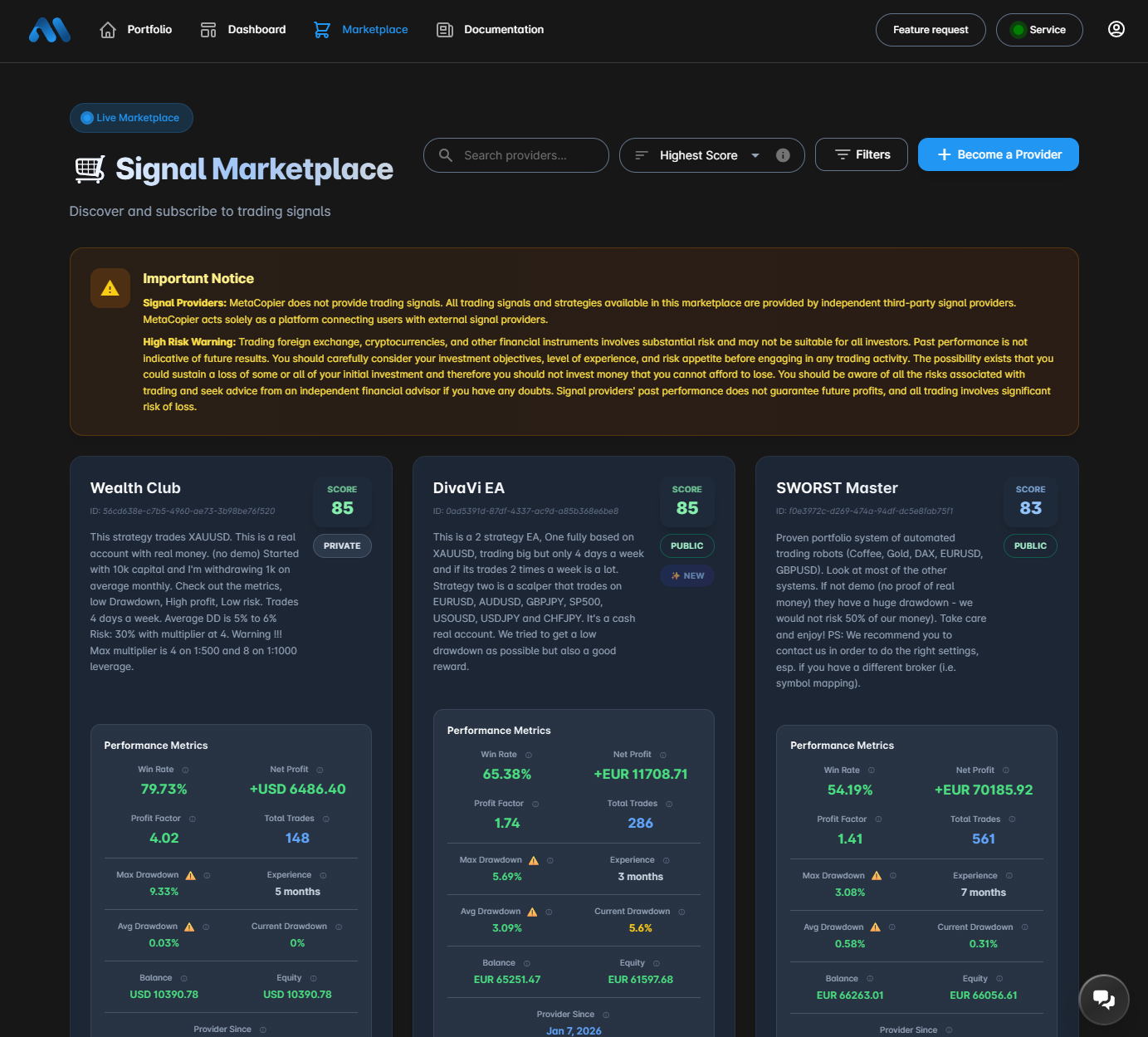Open the live chat bubble widget
This screenshot has height=1037, width=1148.
1103,999
